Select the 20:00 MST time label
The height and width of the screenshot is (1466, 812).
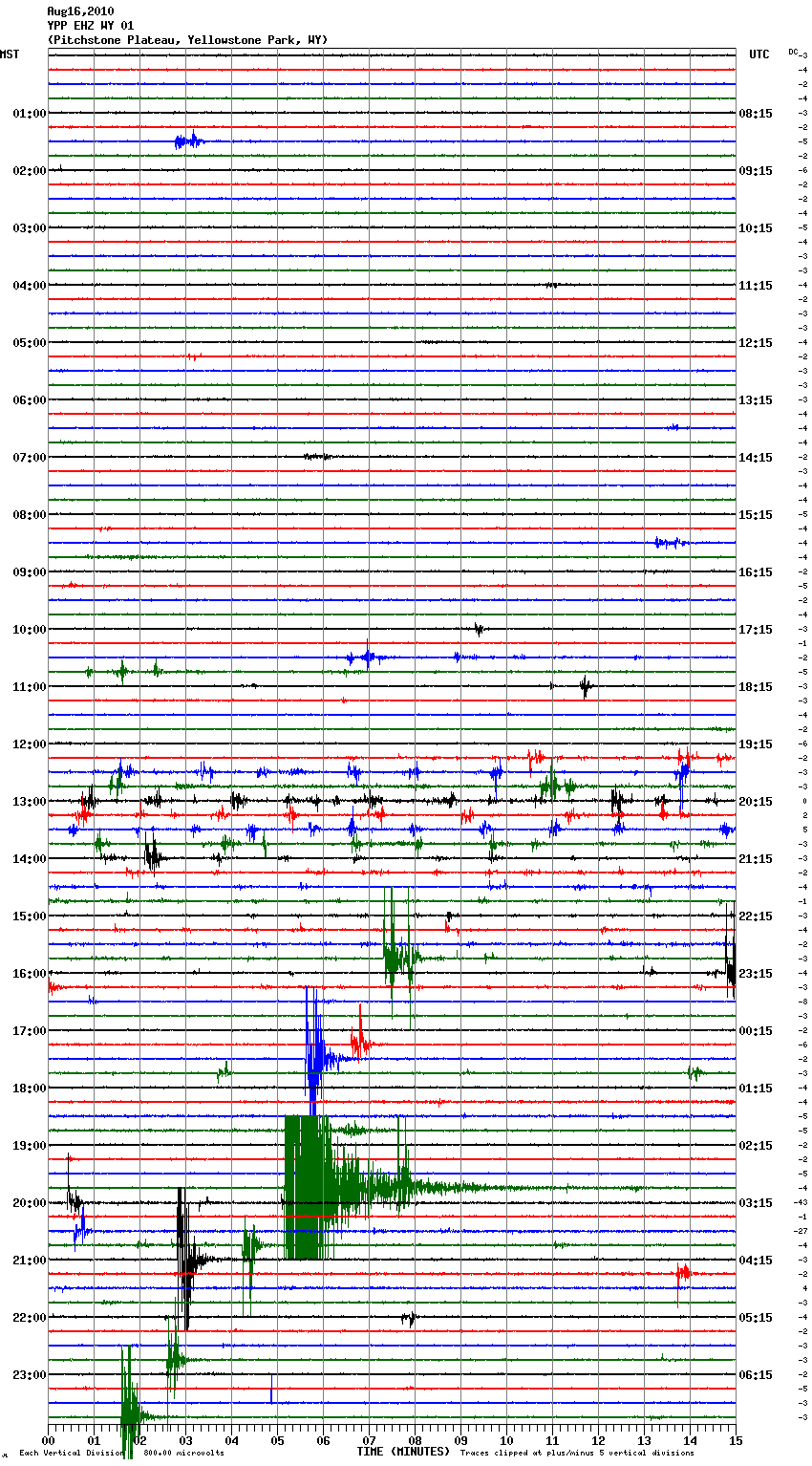coord(30,1203)
